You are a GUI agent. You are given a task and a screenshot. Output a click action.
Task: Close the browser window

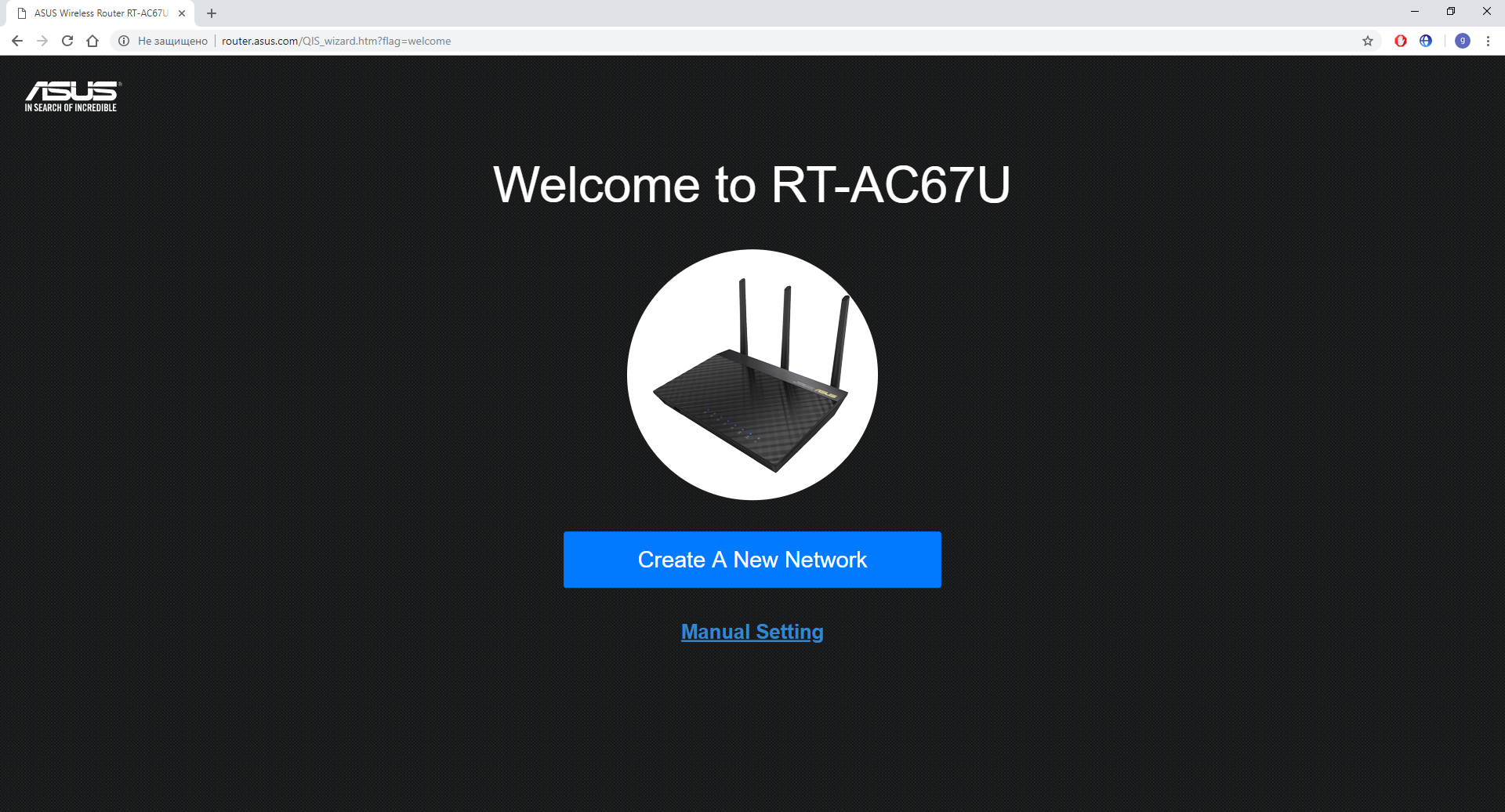(x=1487, y=12)
